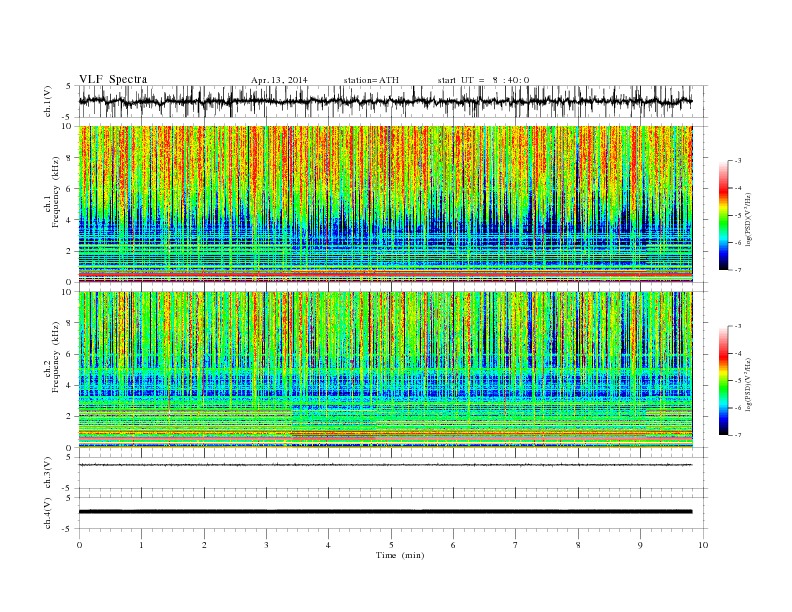Click the log(PSD) label beside ch.2 color bar
The height and width of the screenshot is (612, 792).
[748, 384]
